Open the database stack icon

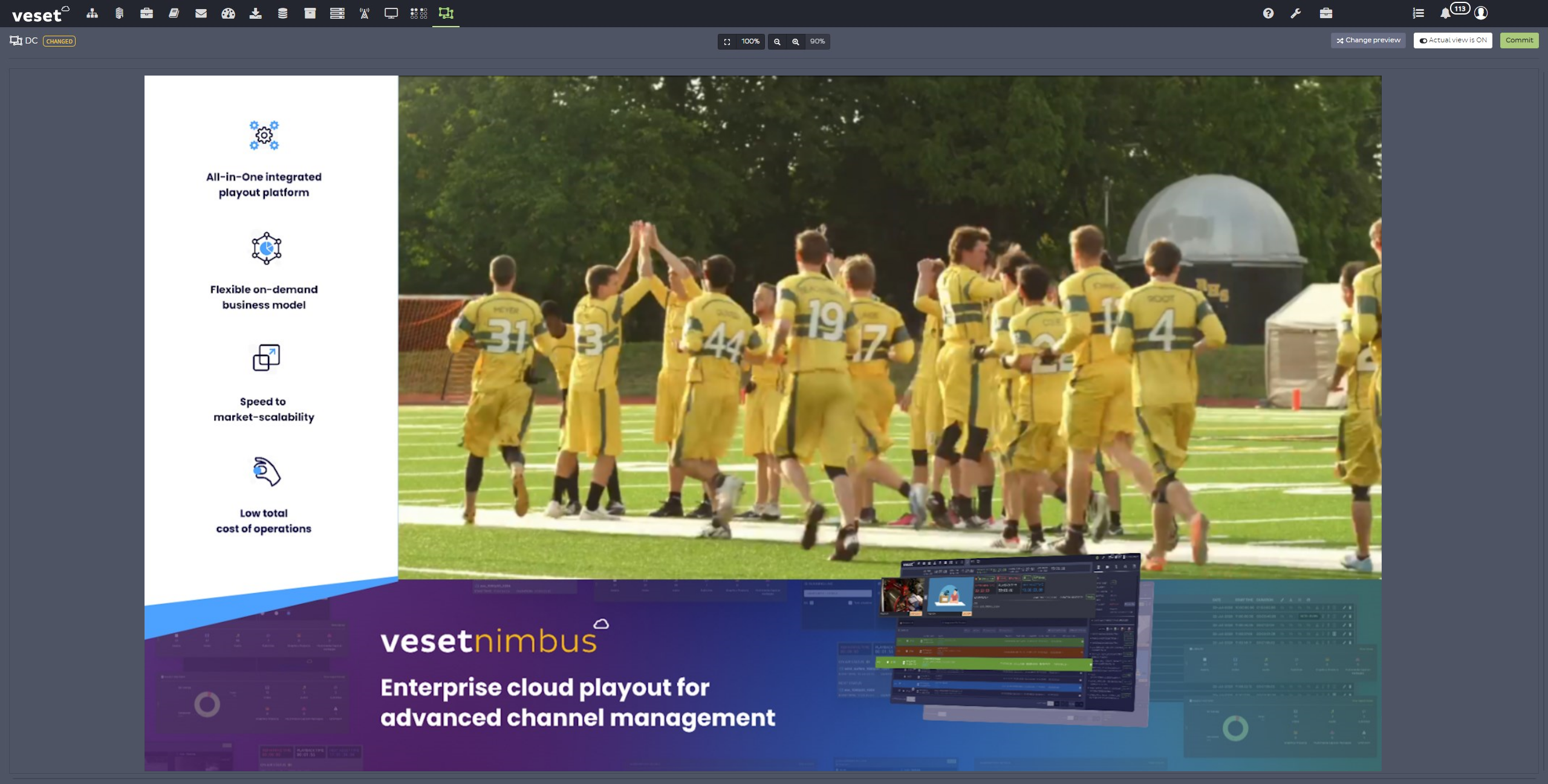(282, 13)
